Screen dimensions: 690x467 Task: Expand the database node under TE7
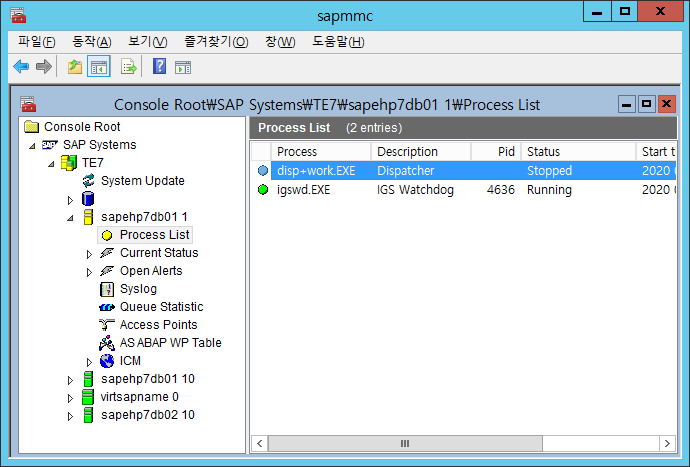pos(70,200)
